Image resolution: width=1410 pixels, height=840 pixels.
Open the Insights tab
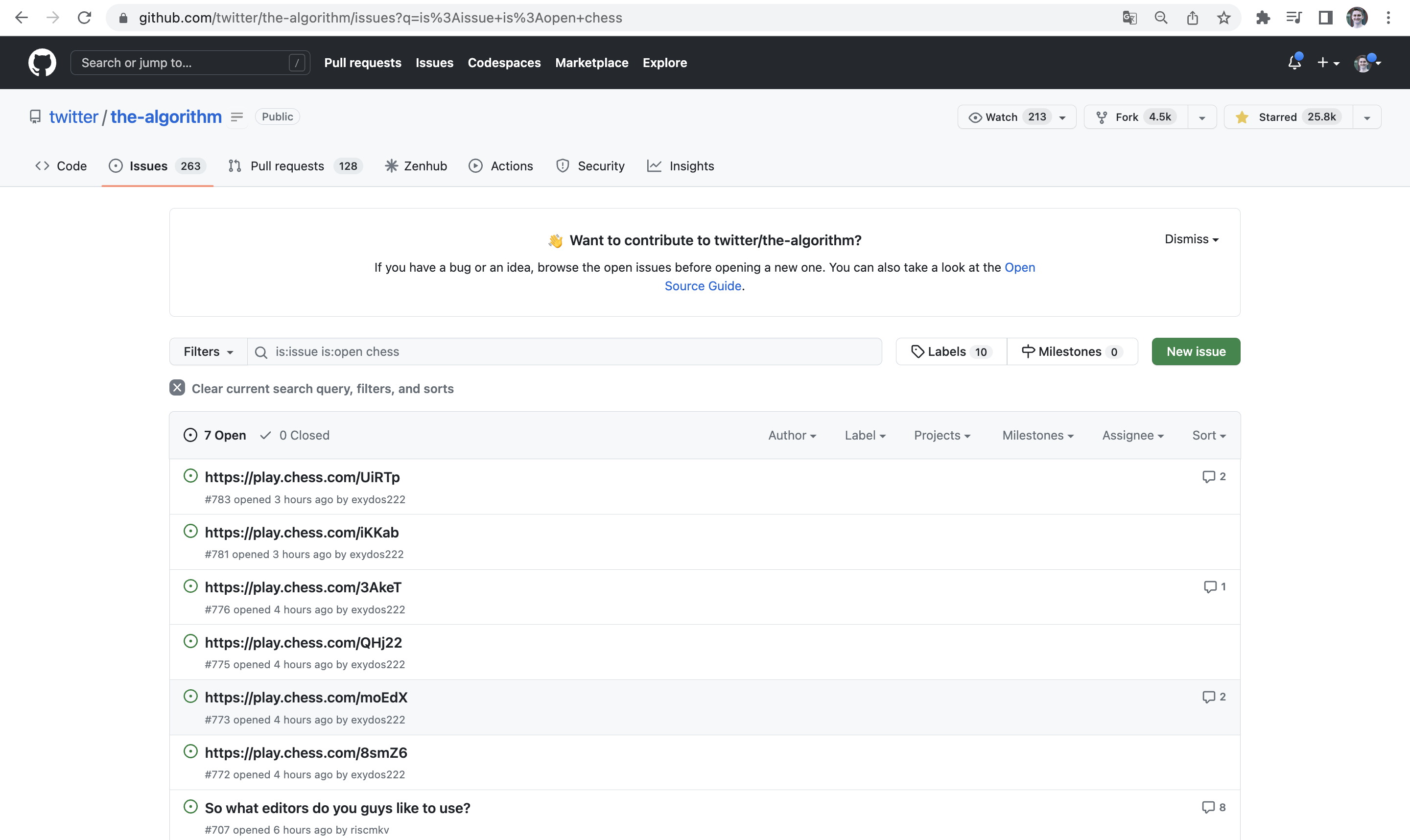pyautogui.click(x=681, y=166)
